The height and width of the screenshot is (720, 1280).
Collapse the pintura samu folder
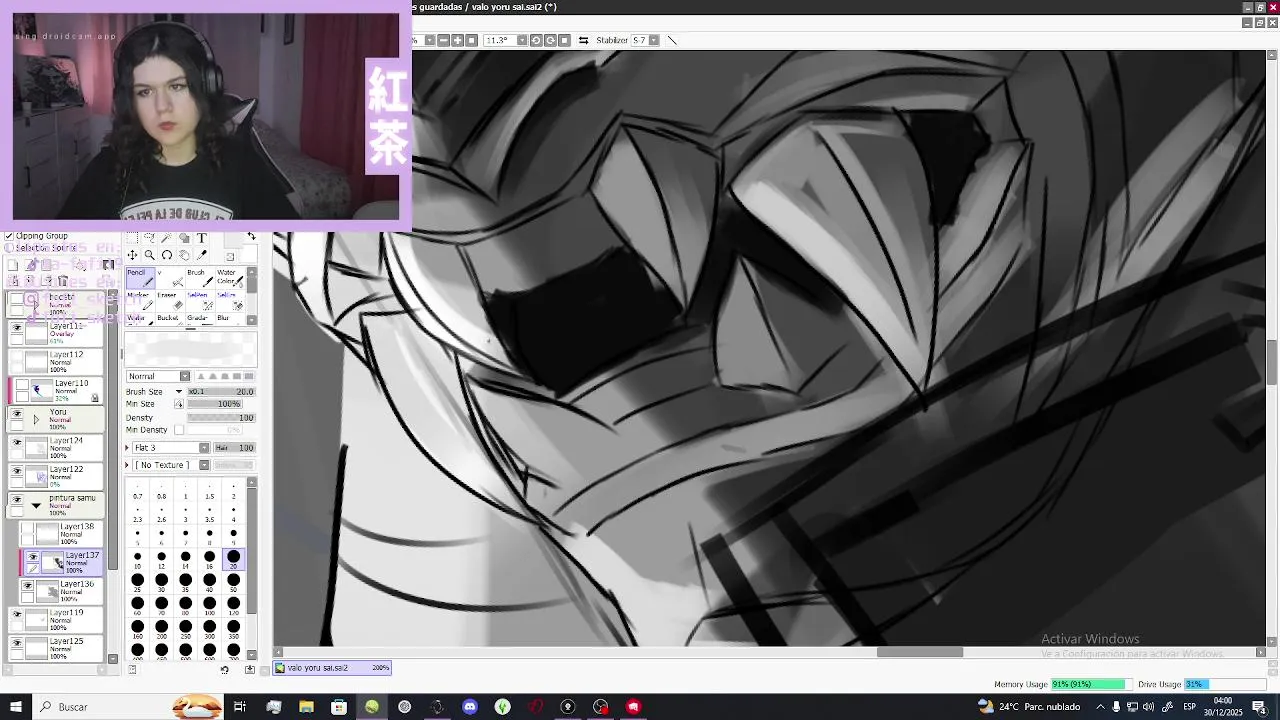coord(36,506)
